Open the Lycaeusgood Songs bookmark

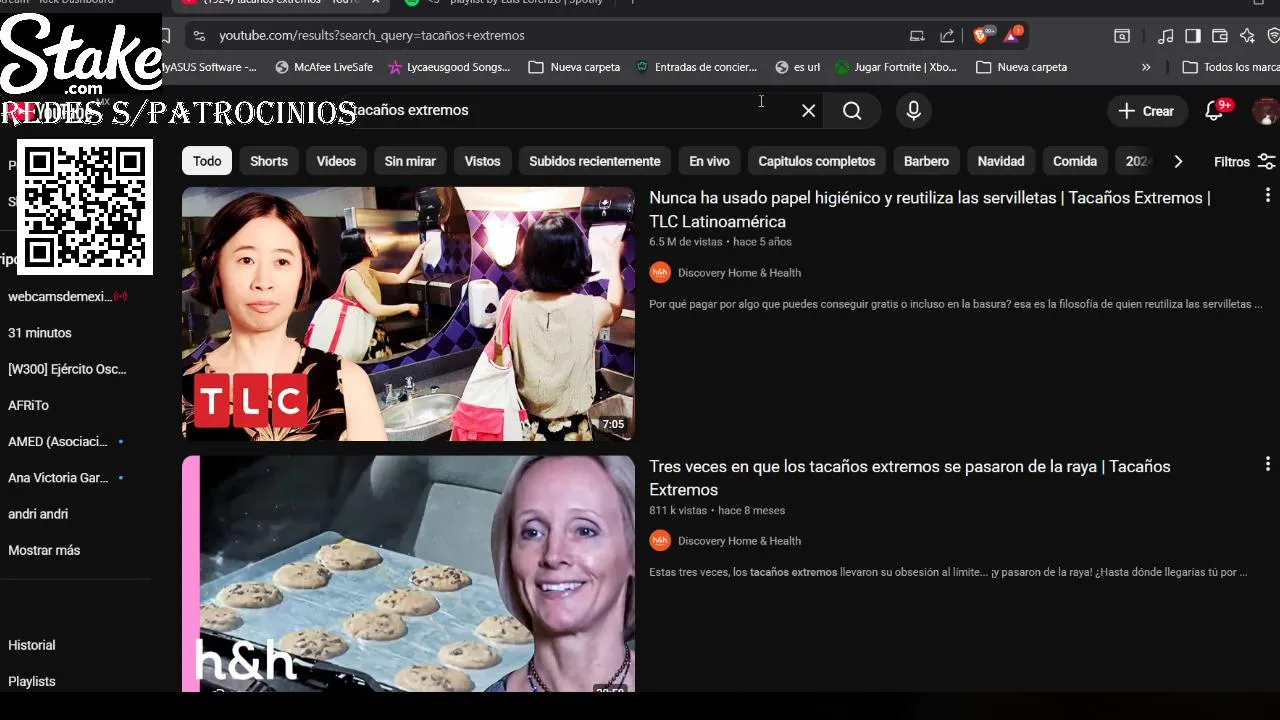coord(450,67)
